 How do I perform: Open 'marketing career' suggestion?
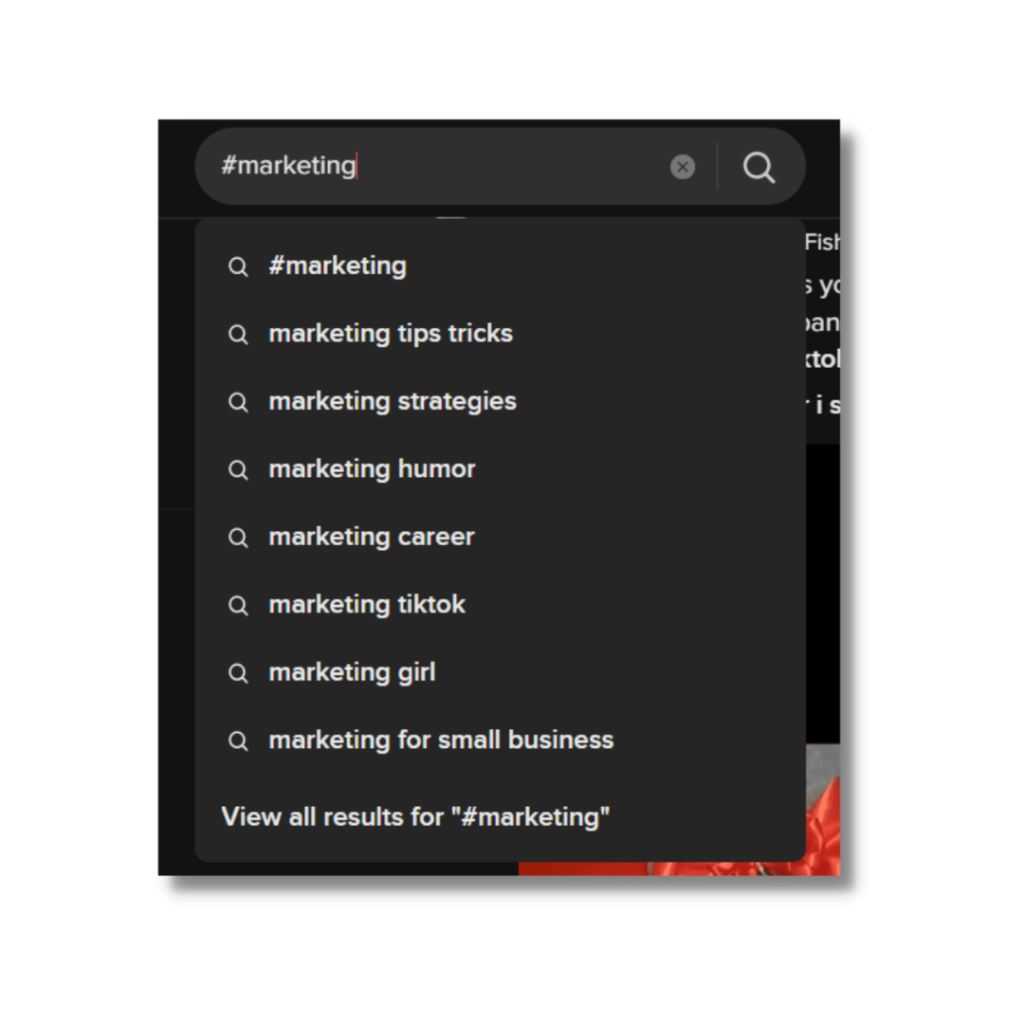[x=500, y=537]
